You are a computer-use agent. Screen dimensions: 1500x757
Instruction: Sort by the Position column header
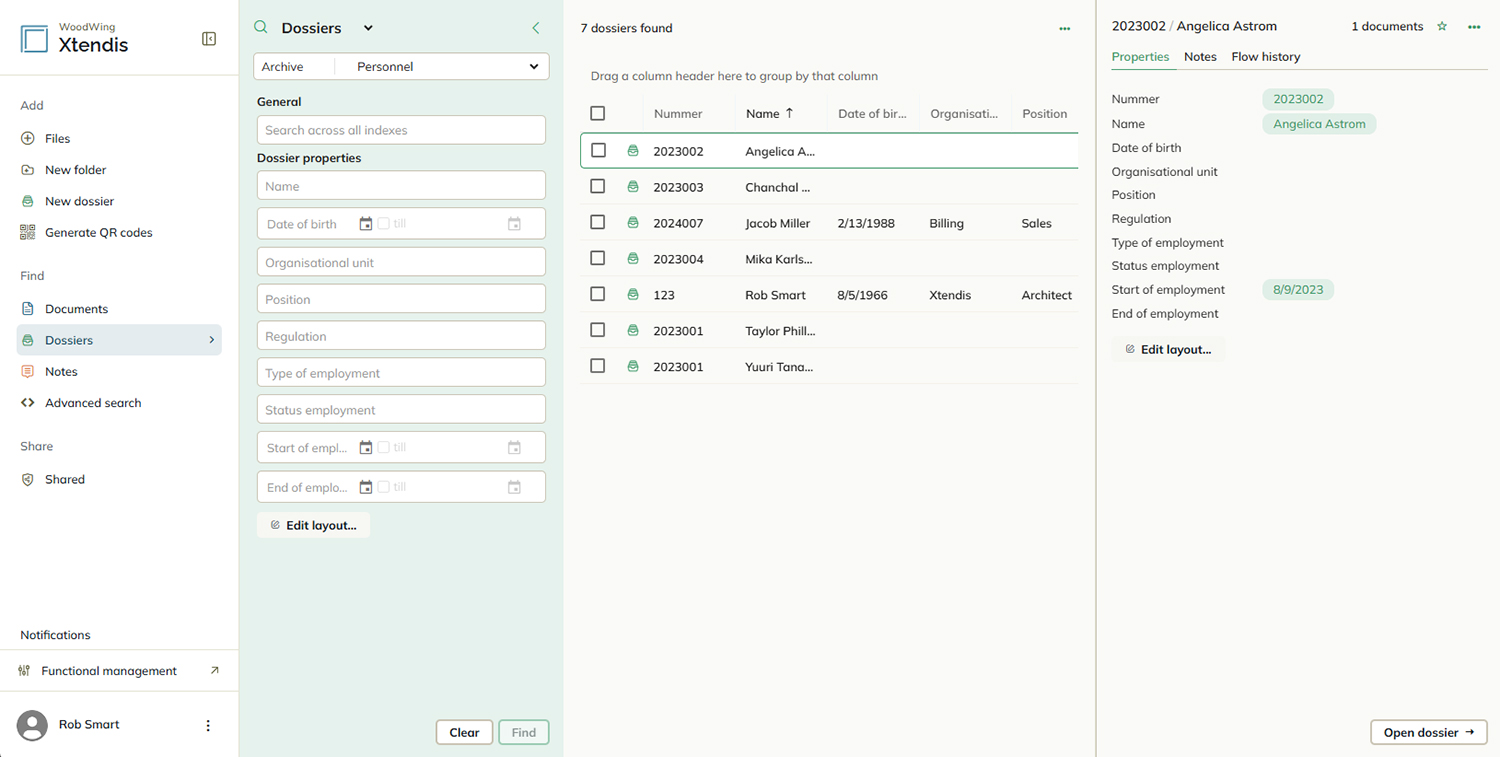click(1045, 114)
